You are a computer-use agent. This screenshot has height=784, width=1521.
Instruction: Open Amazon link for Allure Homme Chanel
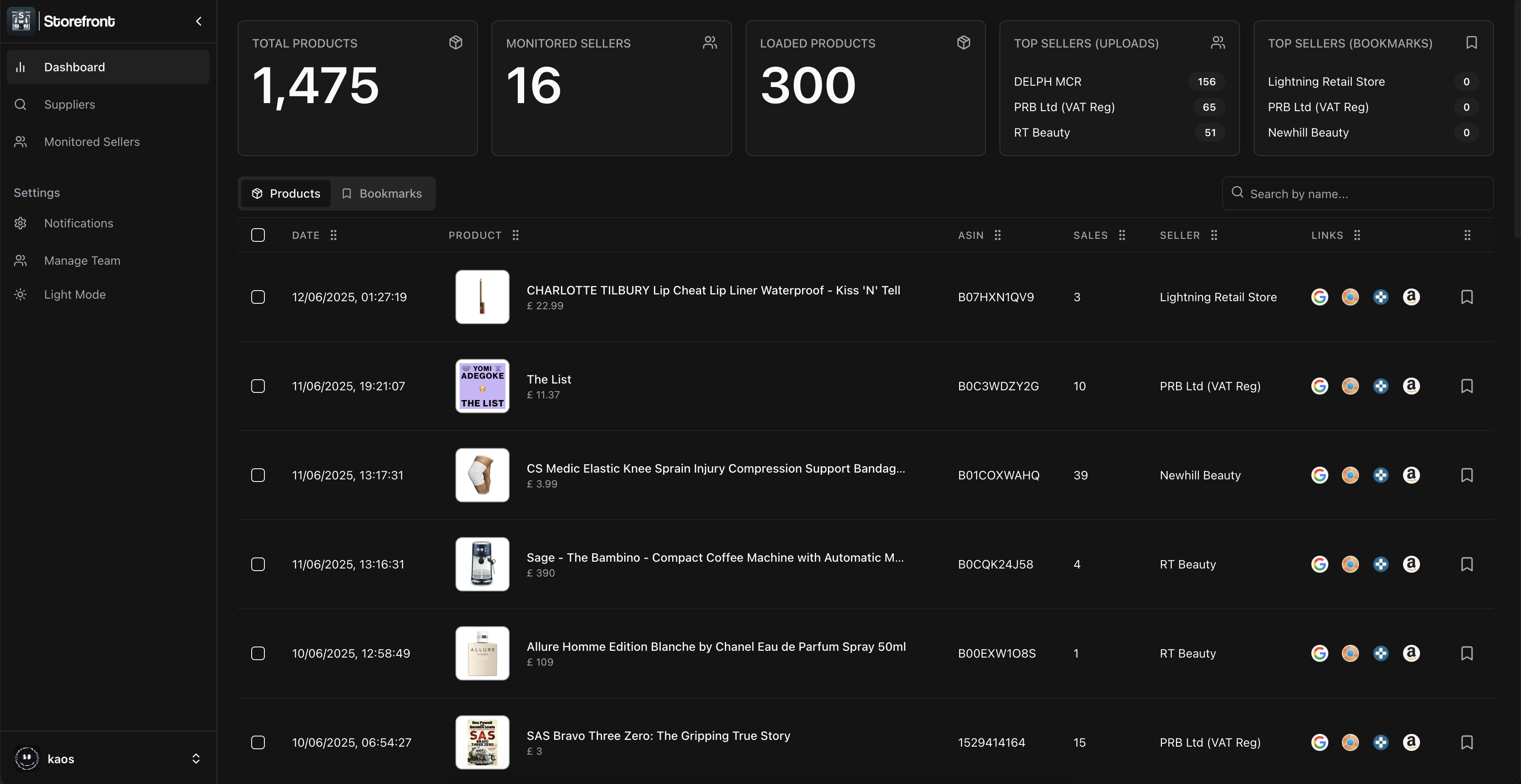click(1411, 653)
